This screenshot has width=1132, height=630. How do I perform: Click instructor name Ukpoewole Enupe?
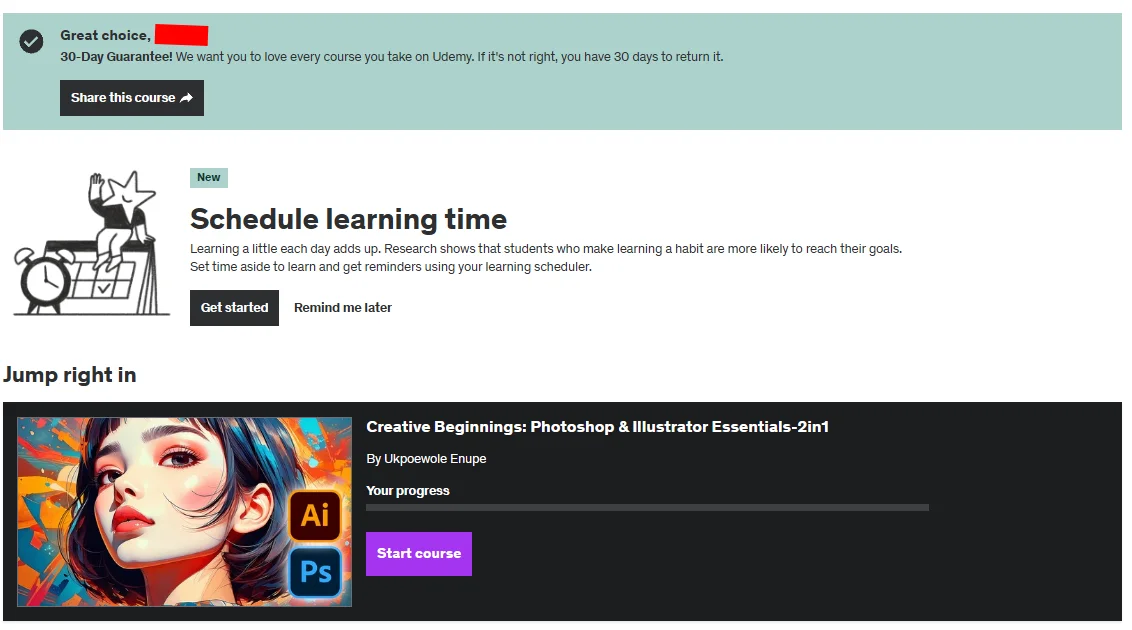pyautogui.click(x=435, y=459)
